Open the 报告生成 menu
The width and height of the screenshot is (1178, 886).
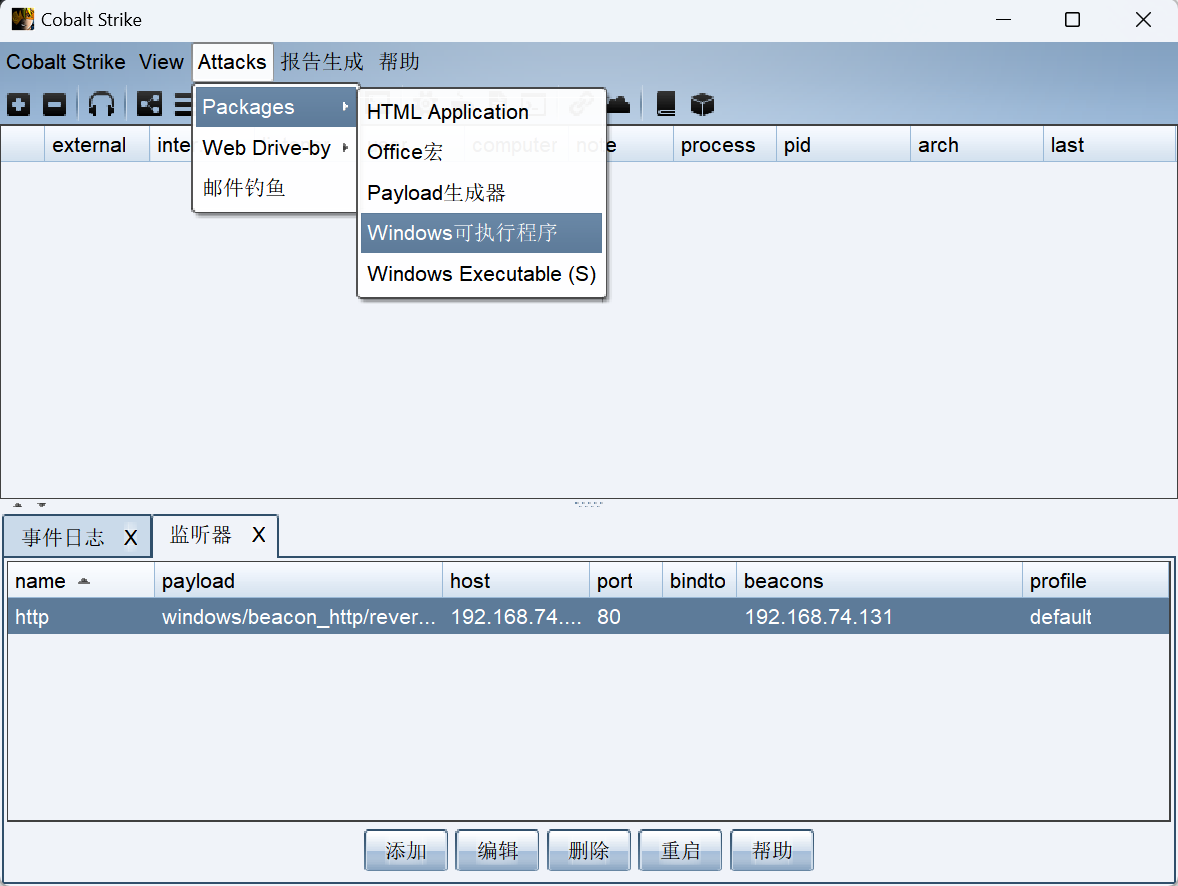(322, 62)
